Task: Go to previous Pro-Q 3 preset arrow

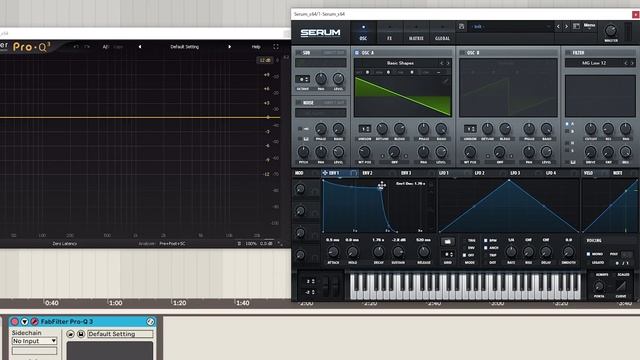Action: (140, 47)
